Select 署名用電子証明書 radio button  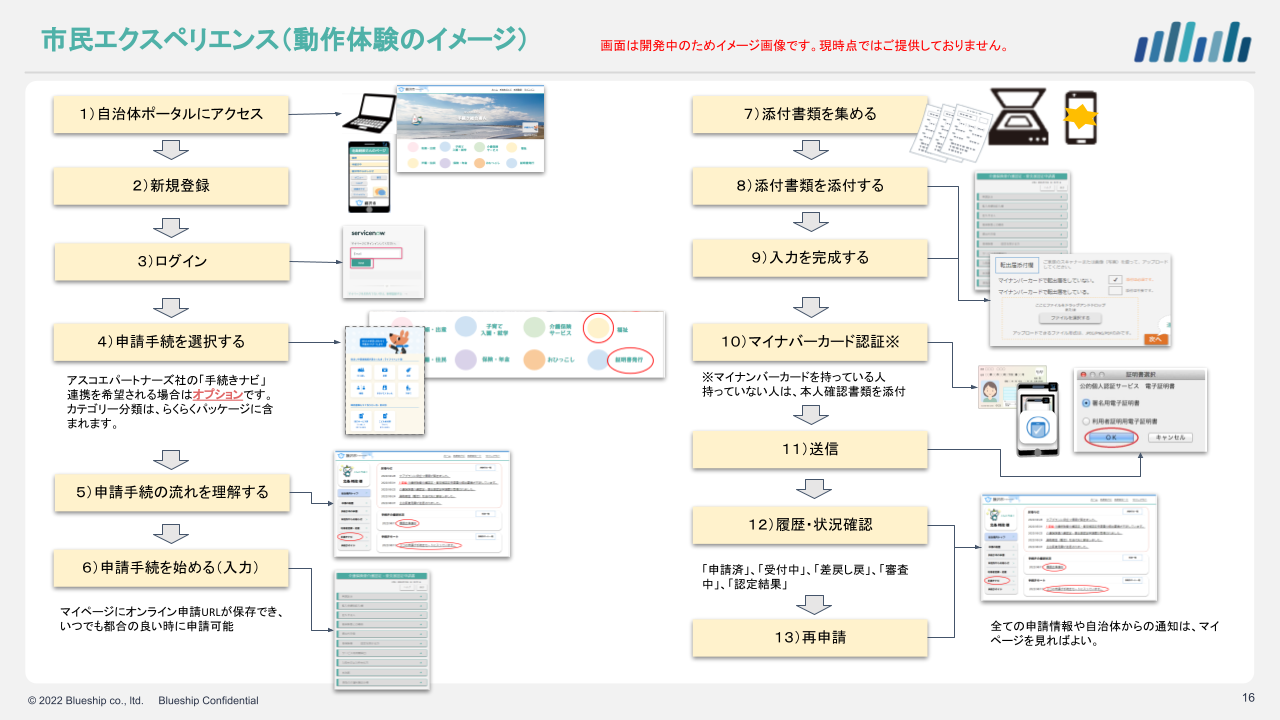(1086, 403)
